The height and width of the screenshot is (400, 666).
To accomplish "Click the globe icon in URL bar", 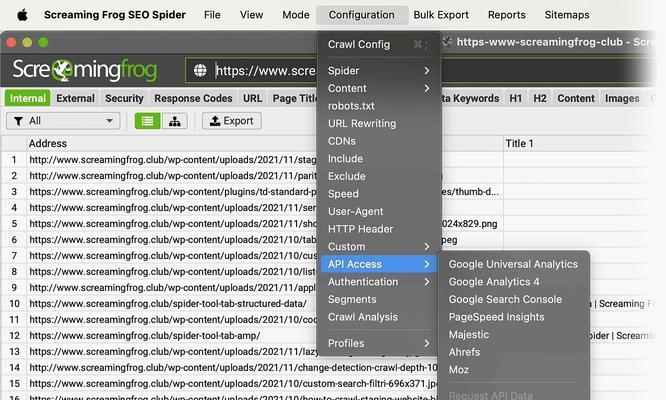I will [x=200, y=70].
